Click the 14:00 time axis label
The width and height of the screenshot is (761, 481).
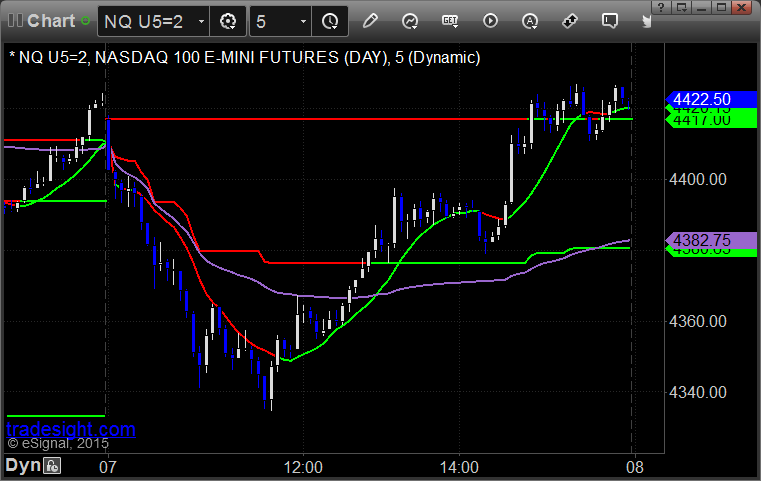click(x=459, y=467)
